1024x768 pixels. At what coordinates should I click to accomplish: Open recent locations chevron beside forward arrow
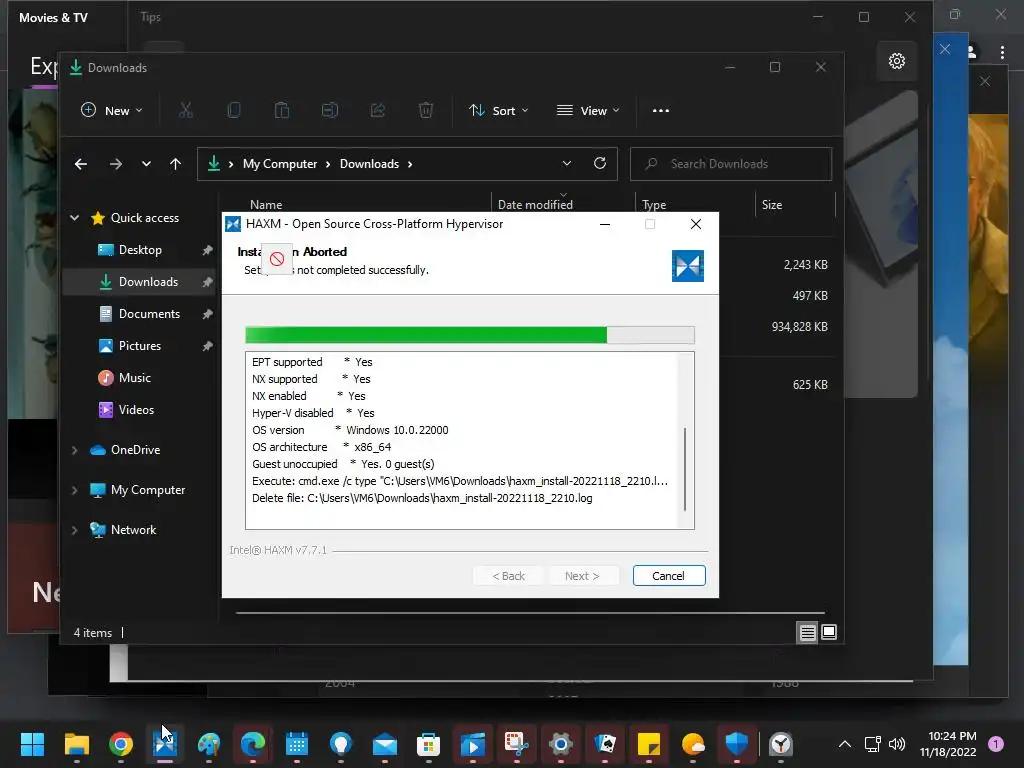coord(146,164)
